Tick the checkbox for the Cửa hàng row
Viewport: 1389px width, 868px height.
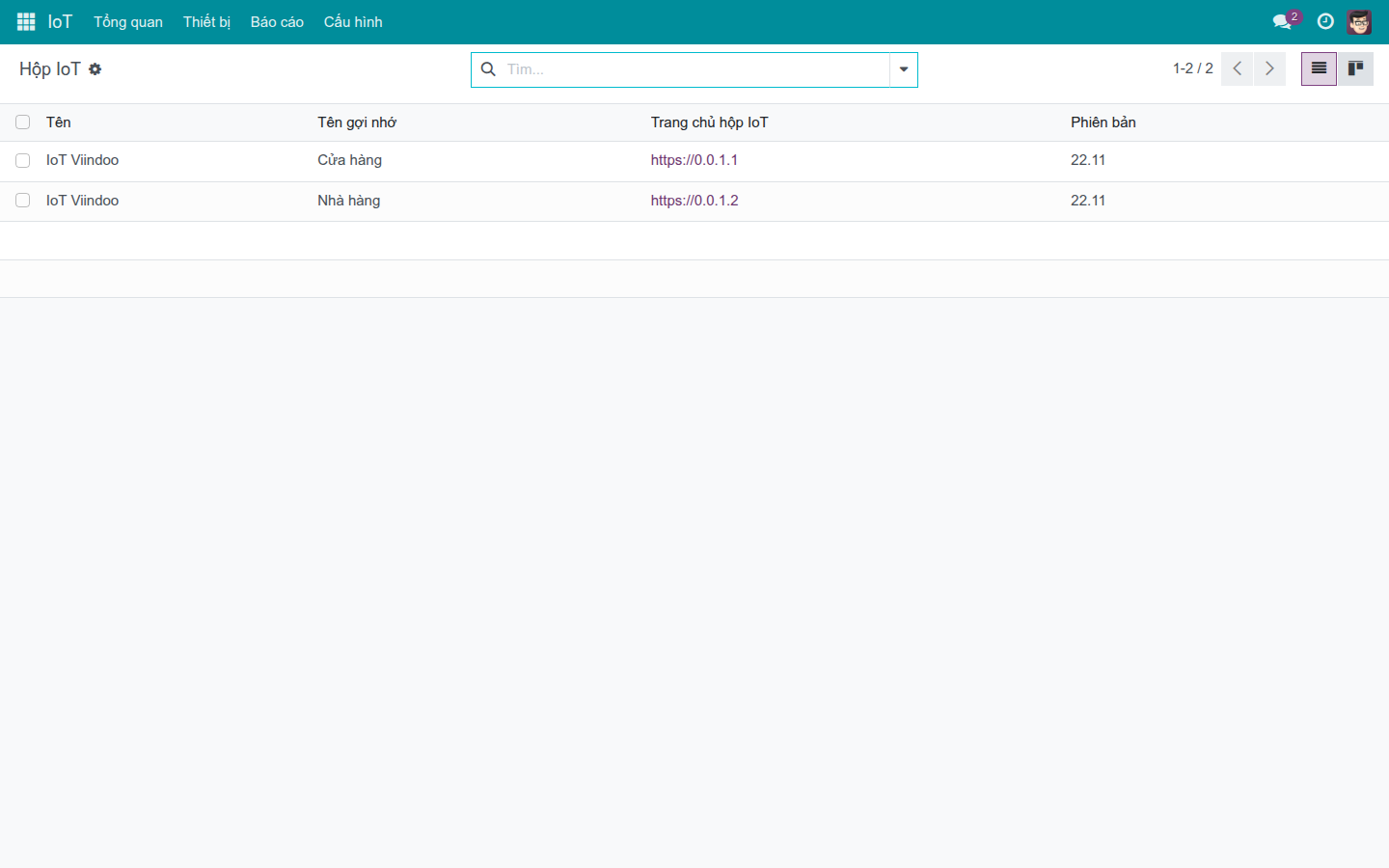pos(23,161)
